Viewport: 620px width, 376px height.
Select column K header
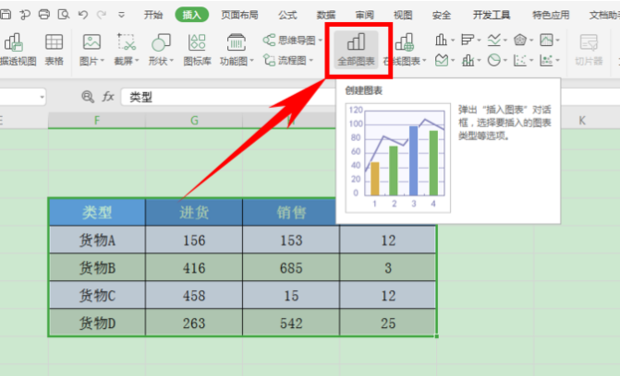(x=582, y=120)
